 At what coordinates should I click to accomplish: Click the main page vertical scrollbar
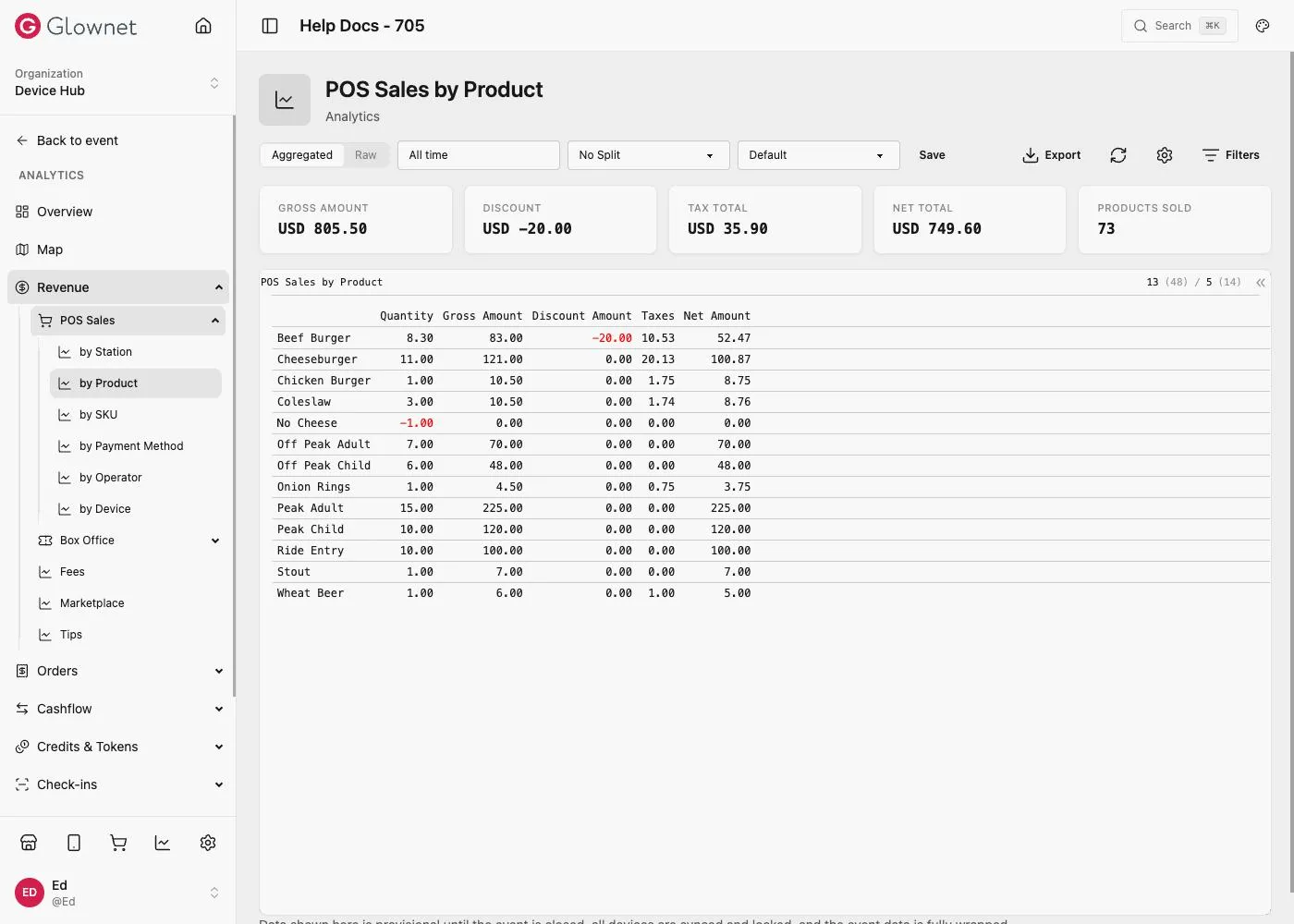[1291, 471]
